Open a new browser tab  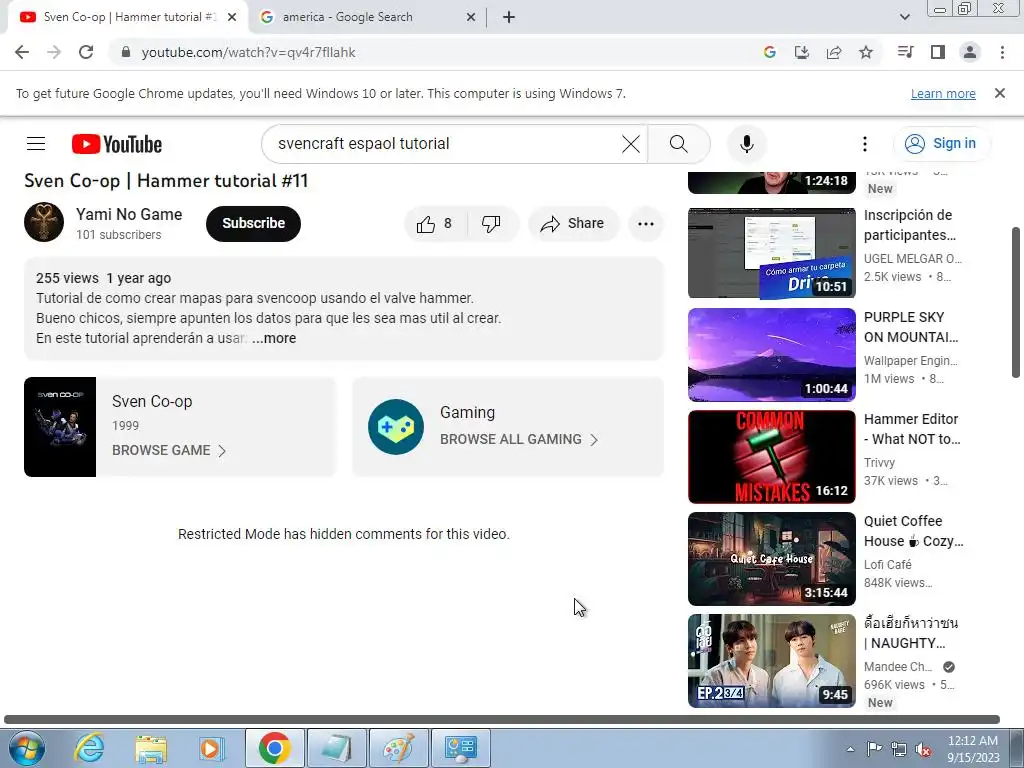[x=509, y=17]
